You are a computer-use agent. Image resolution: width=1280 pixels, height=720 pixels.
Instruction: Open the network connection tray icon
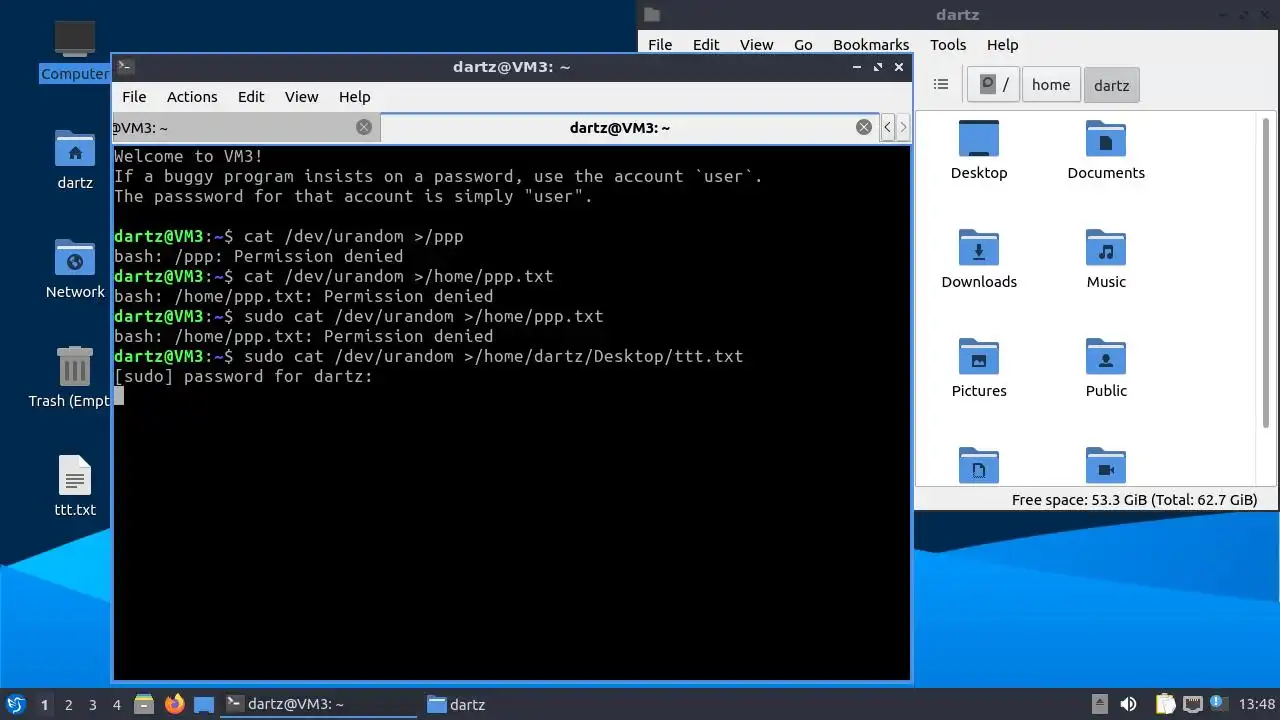pos(1192,704)
